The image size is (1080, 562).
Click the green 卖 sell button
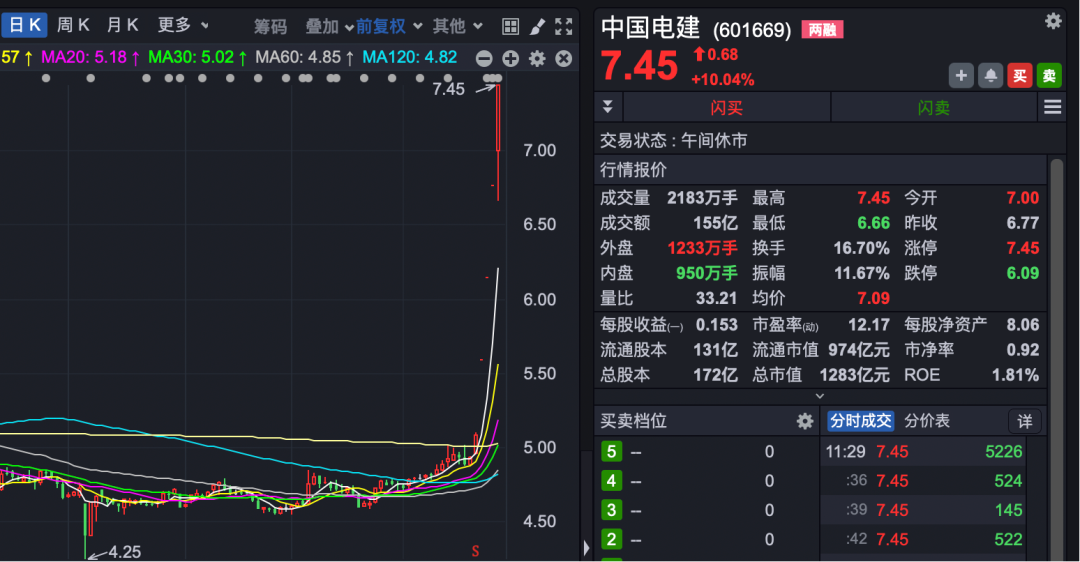(x=1049, y=75)
